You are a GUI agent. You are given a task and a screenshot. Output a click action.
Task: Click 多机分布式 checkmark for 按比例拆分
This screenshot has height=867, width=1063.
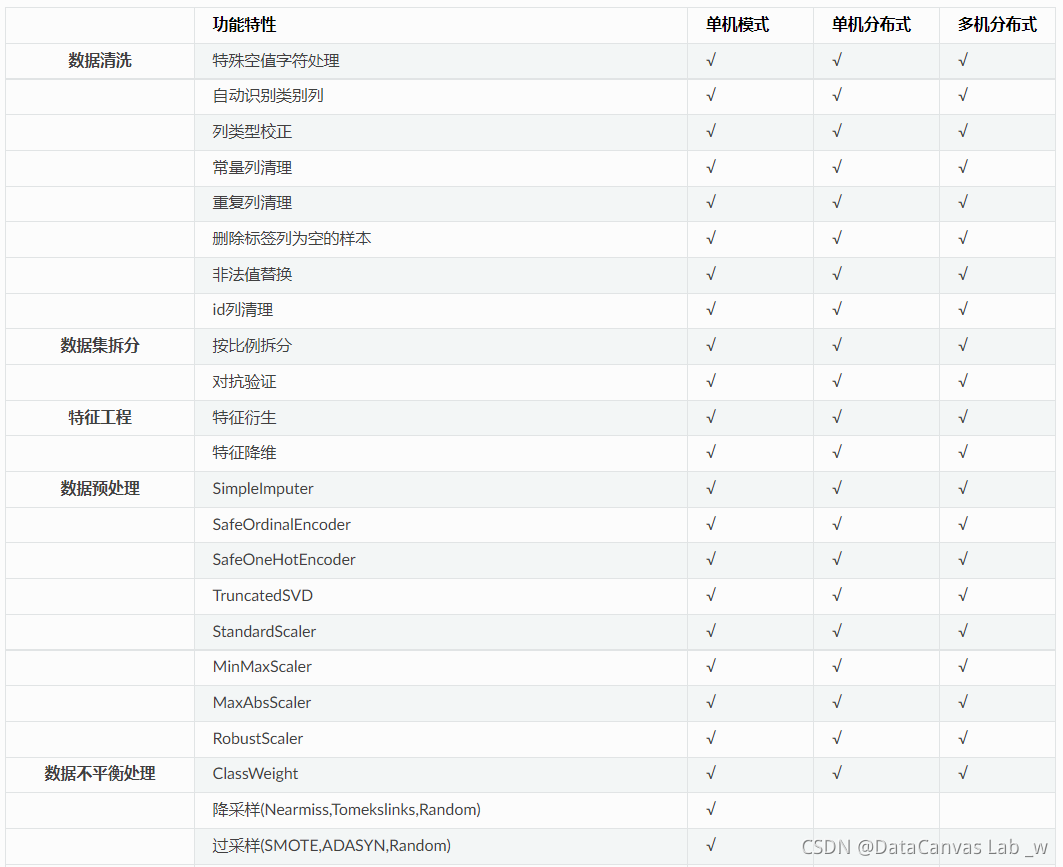963,345
